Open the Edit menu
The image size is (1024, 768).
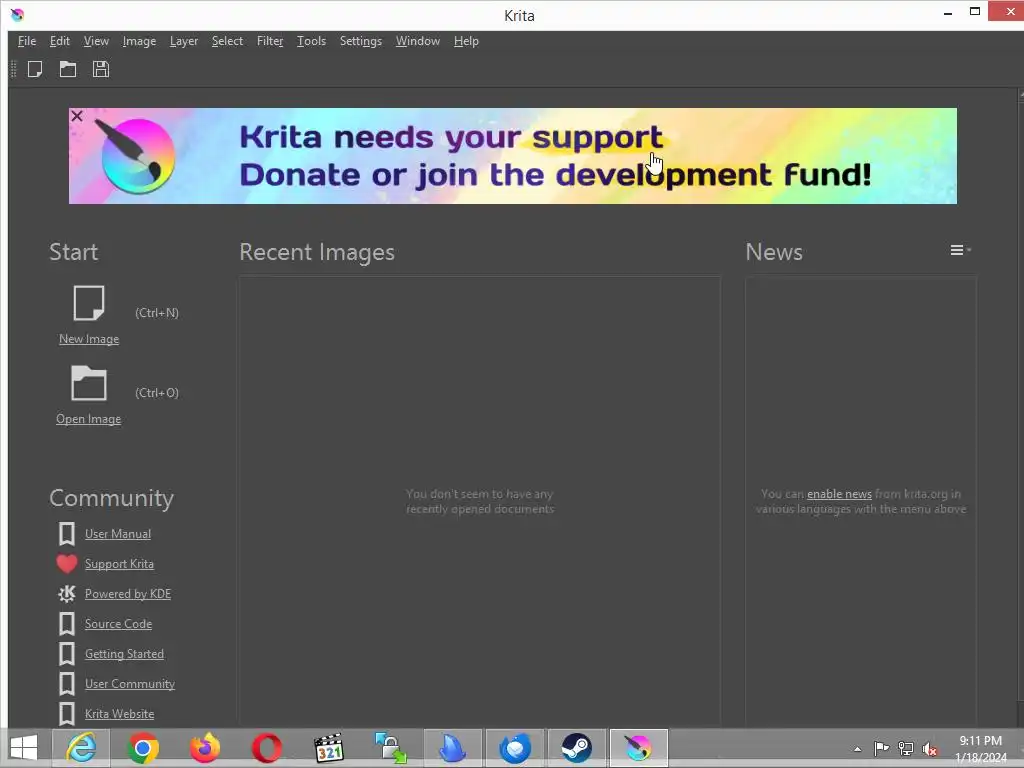click(x=59, y=41)
